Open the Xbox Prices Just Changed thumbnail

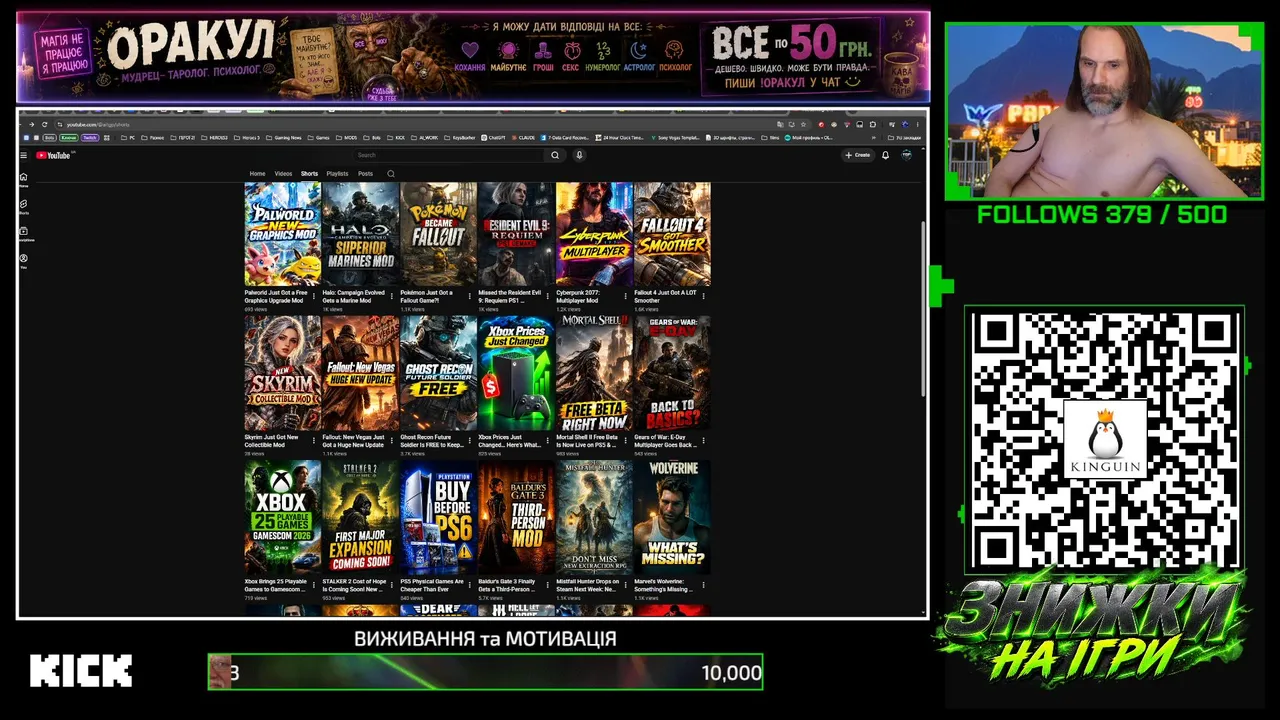[516, 373]
